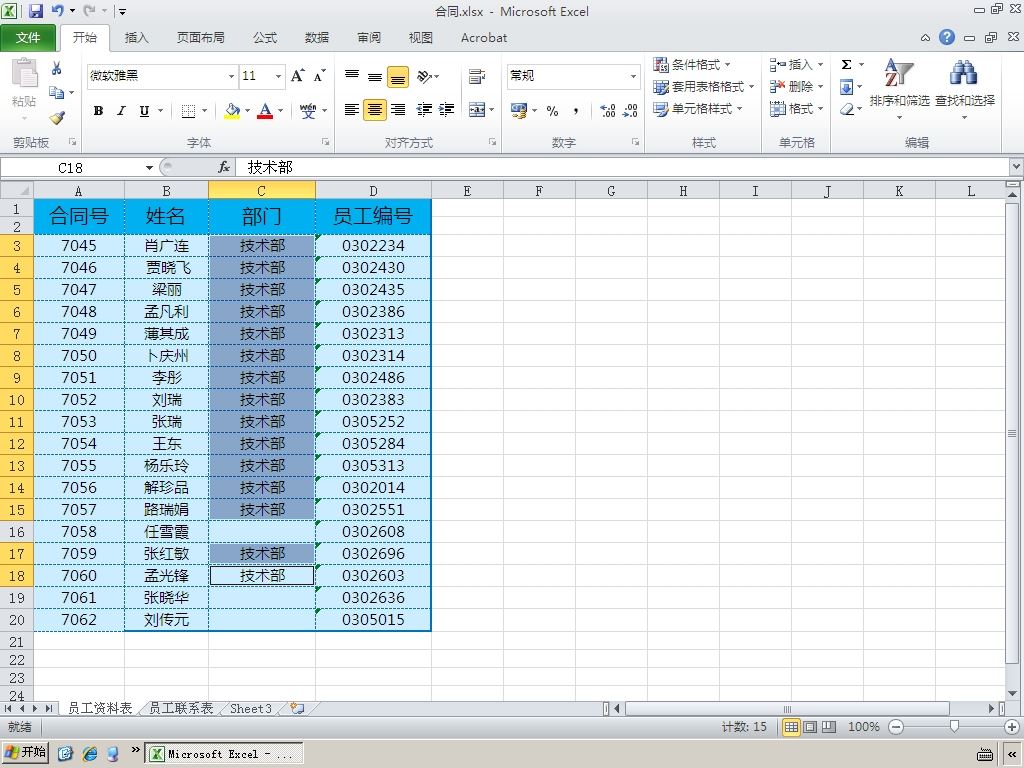Increase decimal places
Screen dimensions: 1024x768
coord(607,110)
